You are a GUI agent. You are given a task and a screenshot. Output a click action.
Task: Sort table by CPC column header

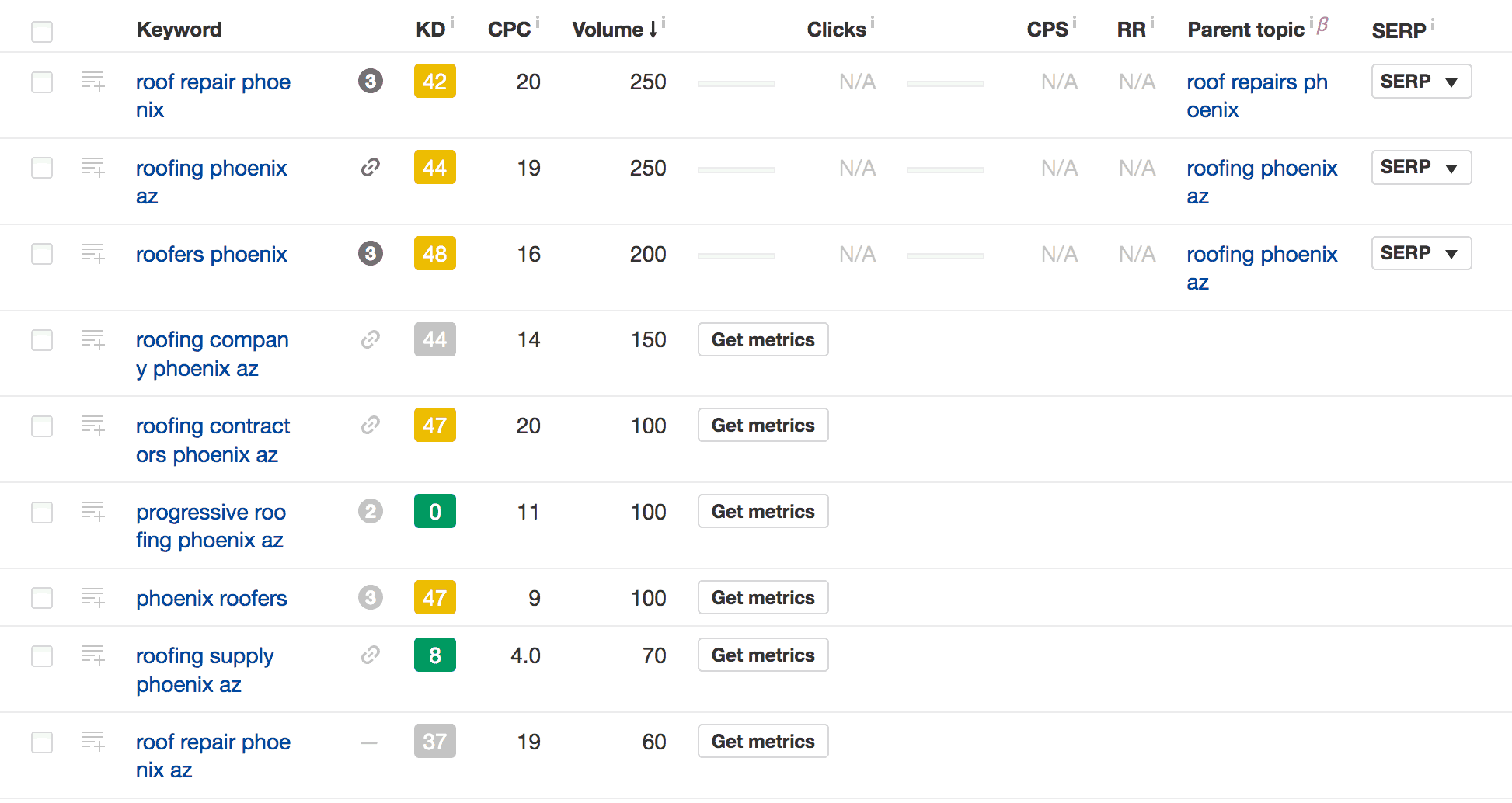coord(509,30)
